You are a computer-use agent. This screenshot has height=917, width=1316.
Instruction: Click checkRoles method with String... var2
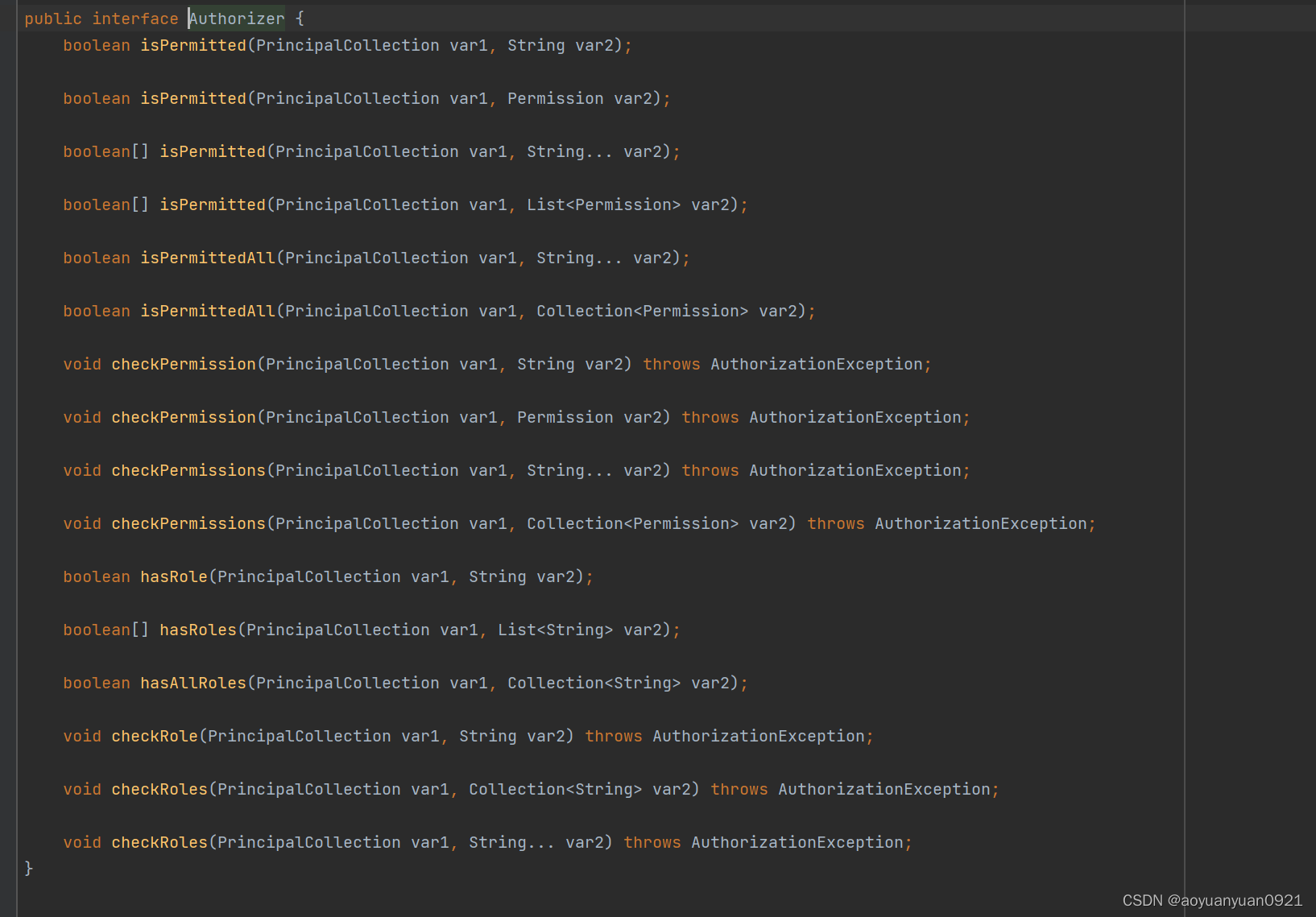click(x=159, y=842)
